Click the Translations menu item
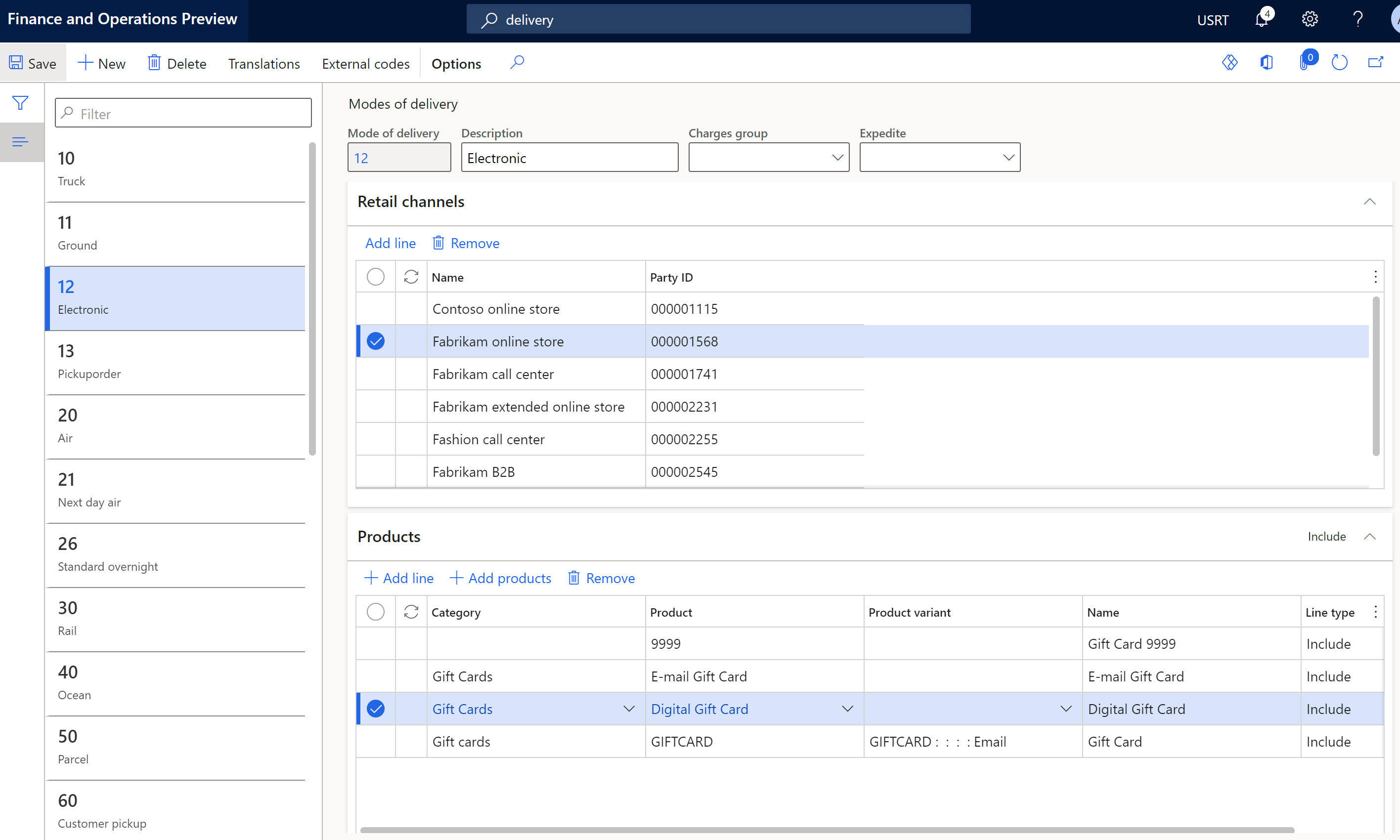Screen dimensions: 1400x840 click(263, 63)
